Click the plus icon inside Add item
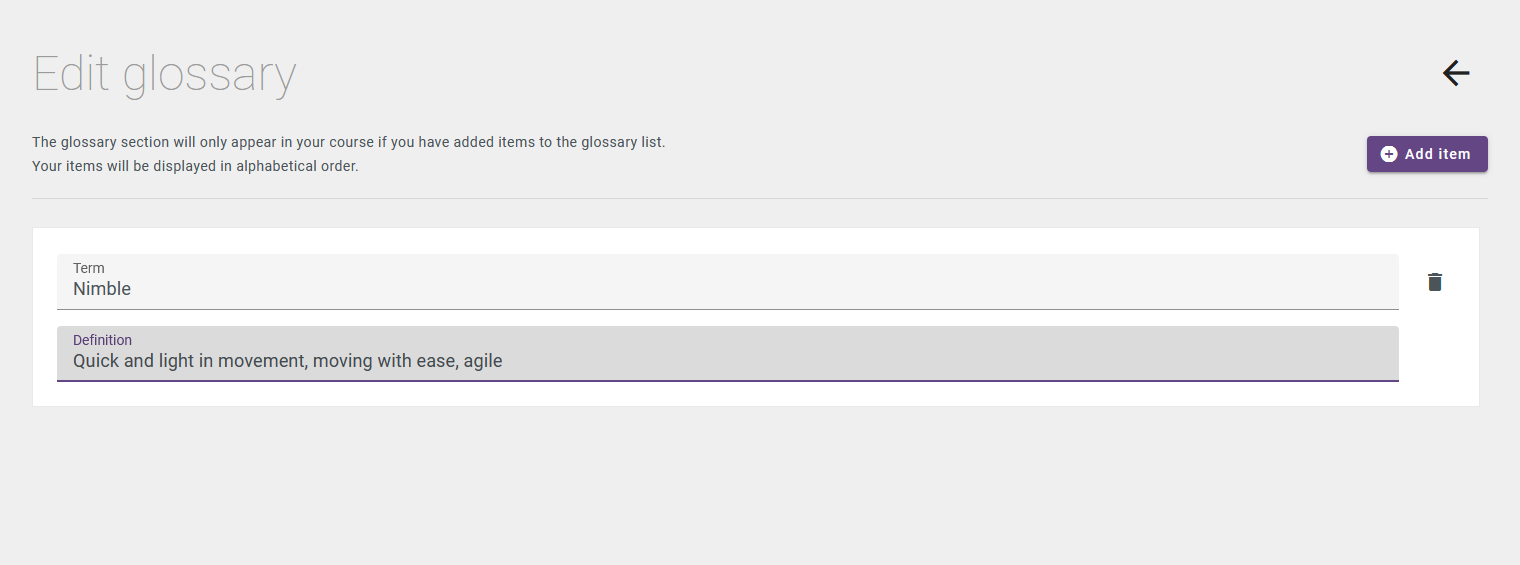1520x565 pixels. [x=1389, y=154]
